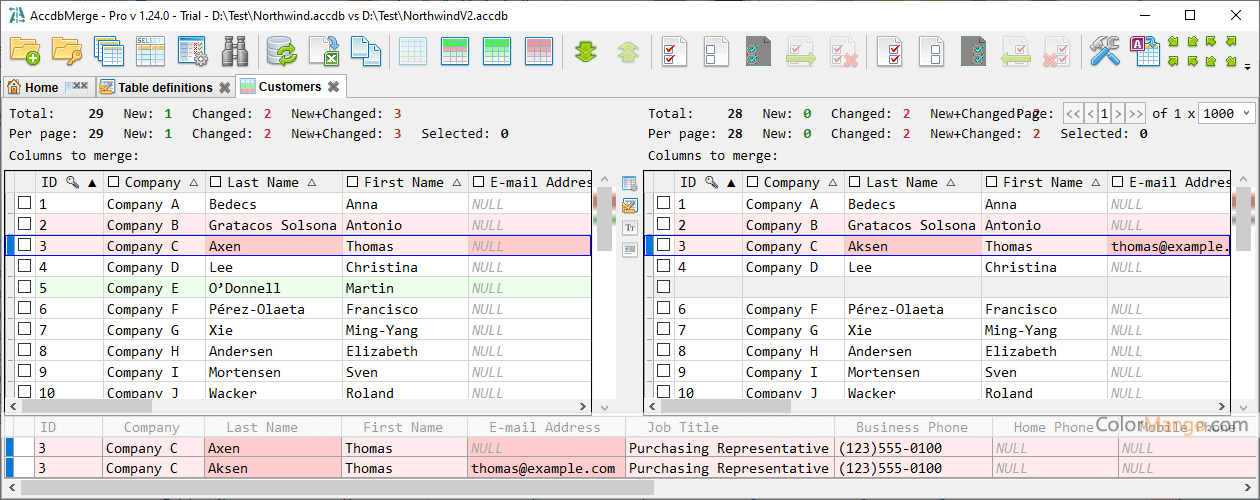This screenshot has width=1260, height=500.
Task: Tick checkbox for Aksen row in right grid
Action: 663,246
